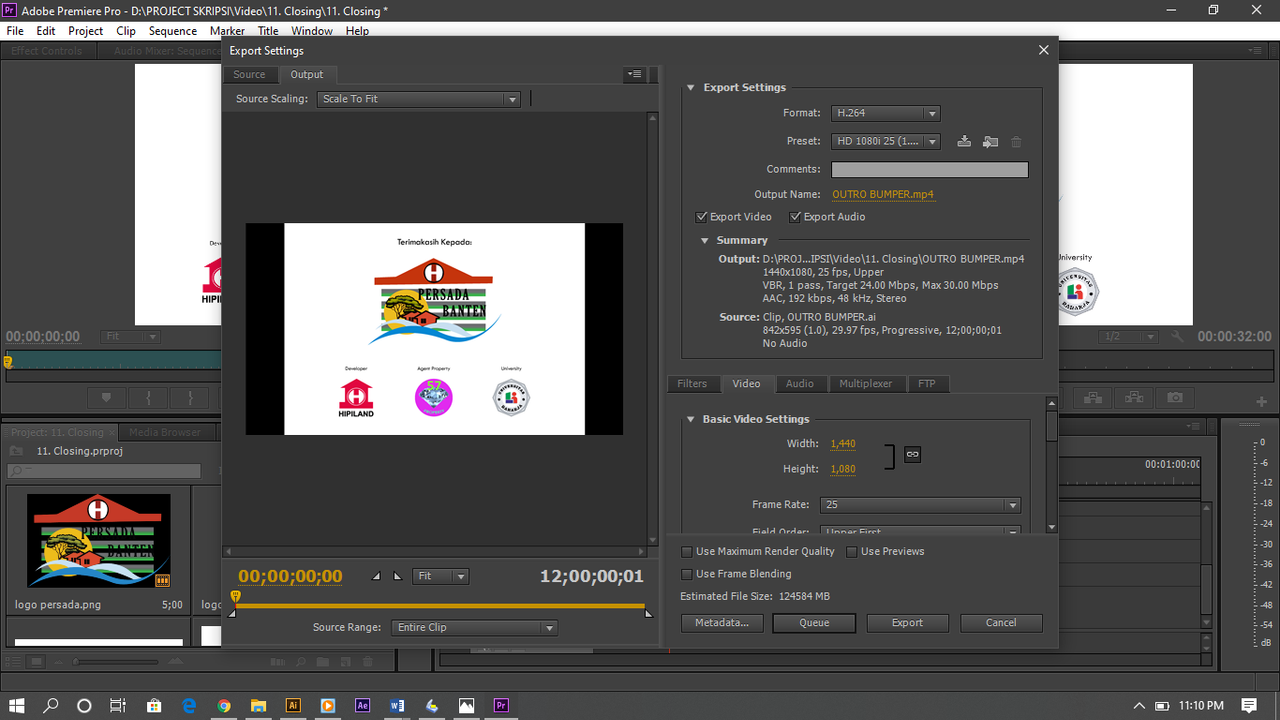The image size is (1280, 720).
Task: Click the orange export preview time bar
Action: (x=440, y=606)
